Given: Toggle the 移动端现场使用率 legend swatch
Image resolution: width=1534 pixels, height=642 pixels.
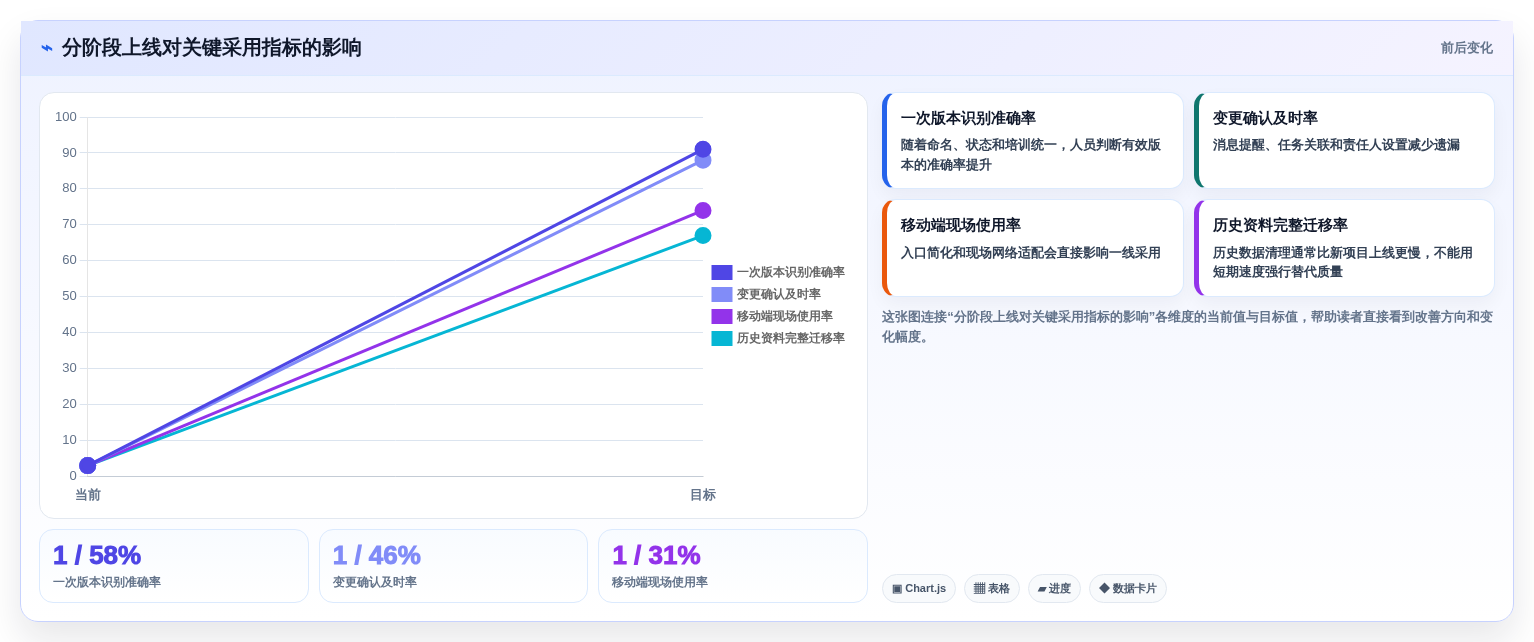Looking at the screenshot, I should (721, 316).
